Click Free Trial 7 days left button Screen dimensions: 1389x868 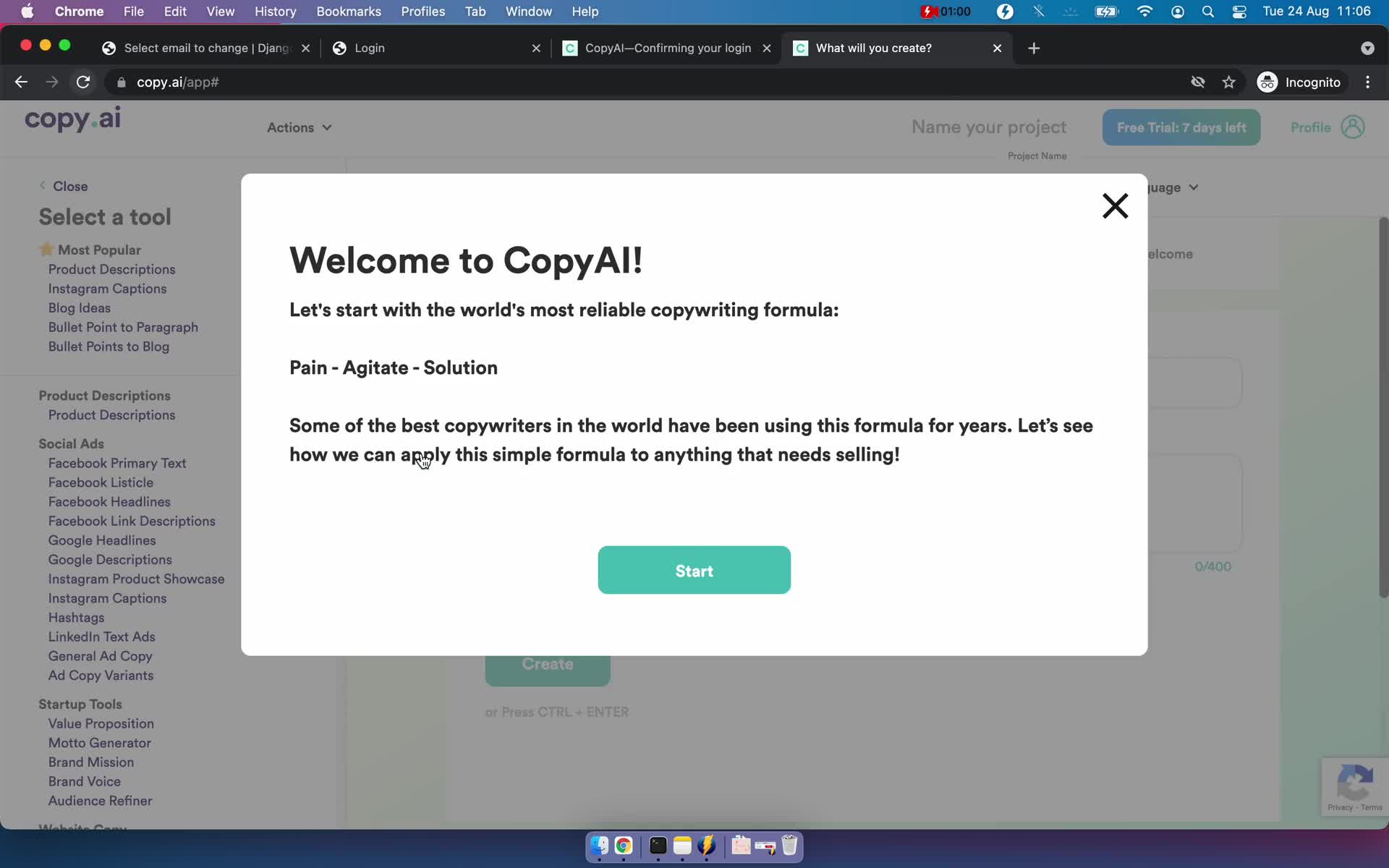point(1181,127)
